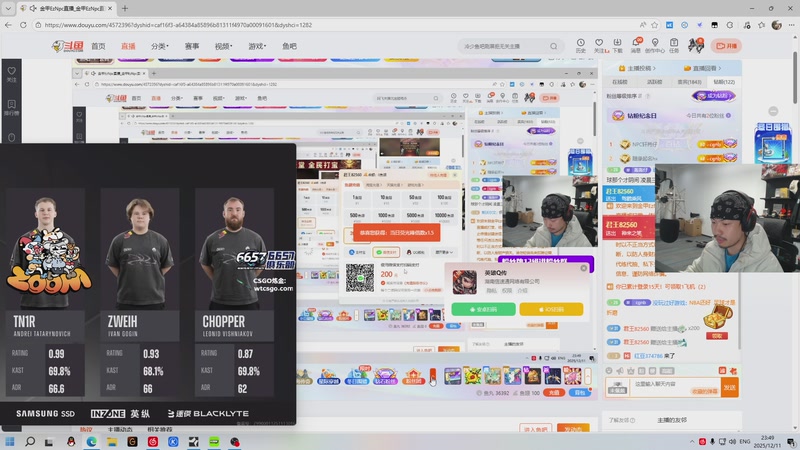Image resolution: width=800 pixels, height=450 pixels.
Task: Open the 直播回看 link
Action: pyautogui.click(x=703, y=68)
